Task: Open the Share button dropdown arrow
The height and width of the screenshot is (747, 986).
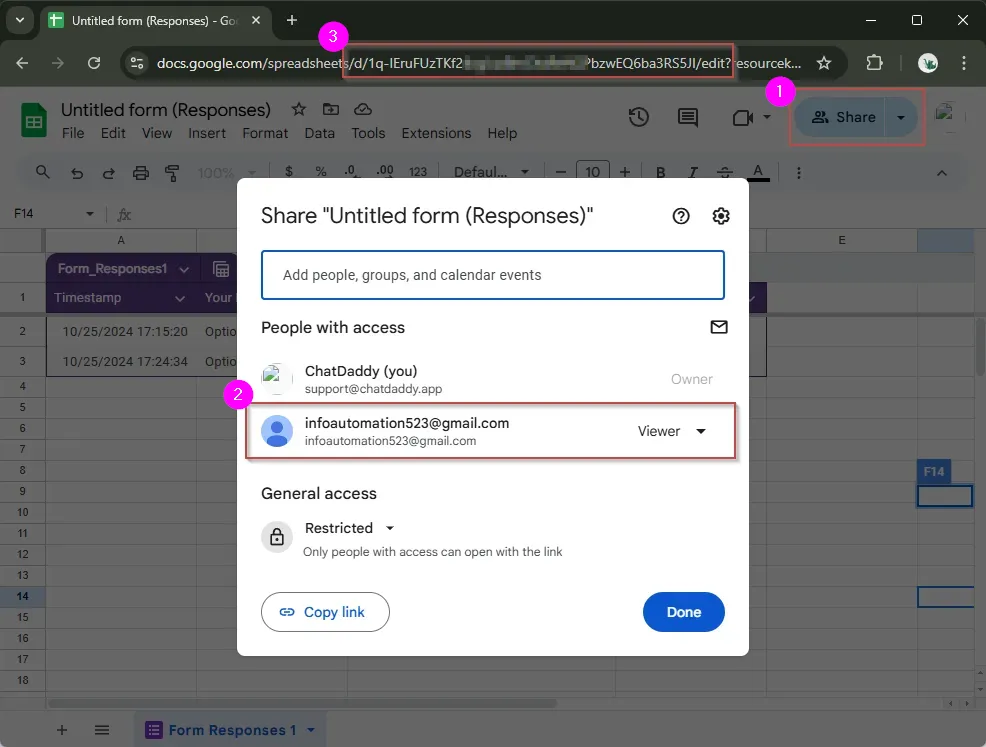Action: pos(901,117)
